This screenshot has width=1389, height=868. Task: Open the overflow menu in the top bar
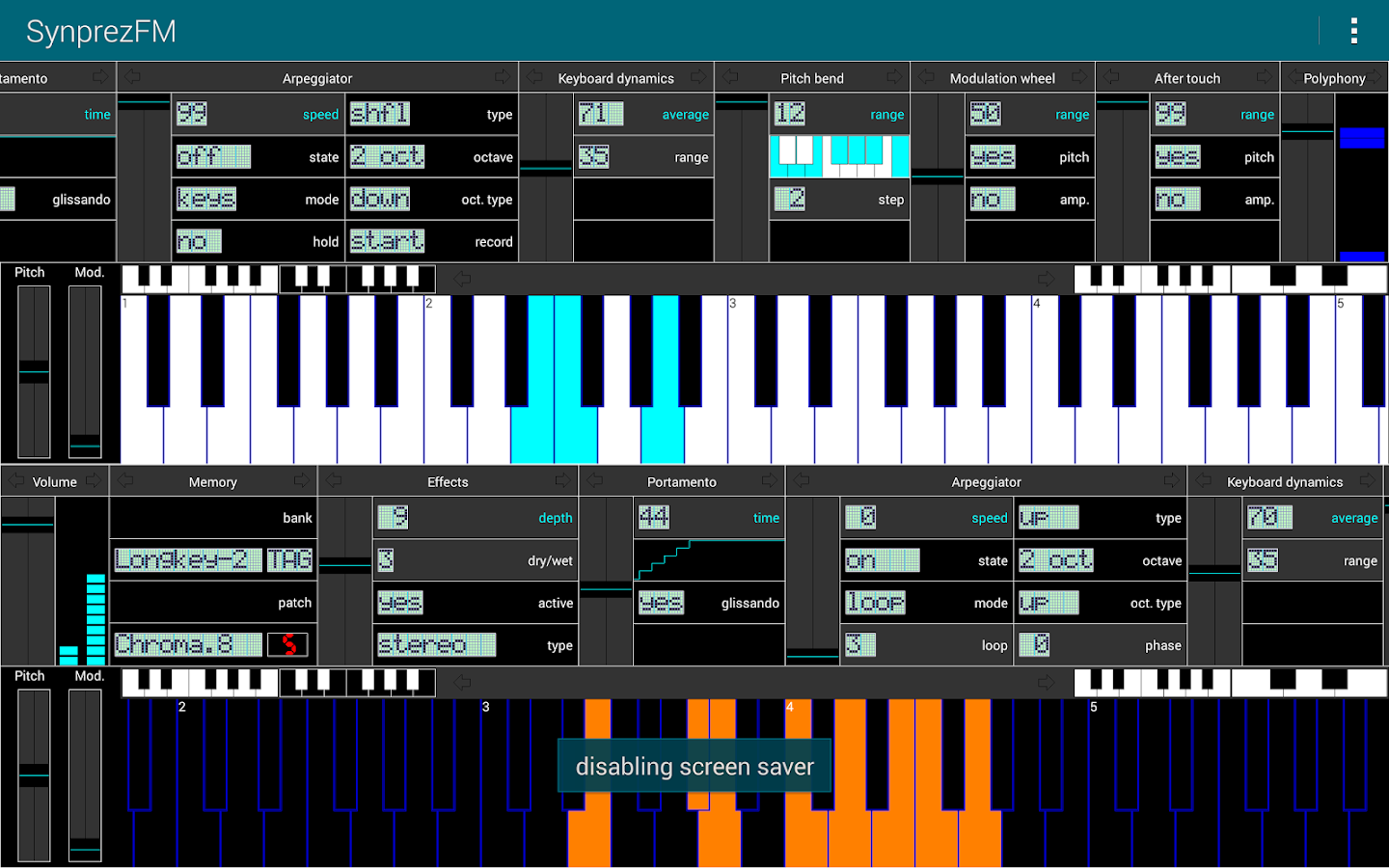1353,30
